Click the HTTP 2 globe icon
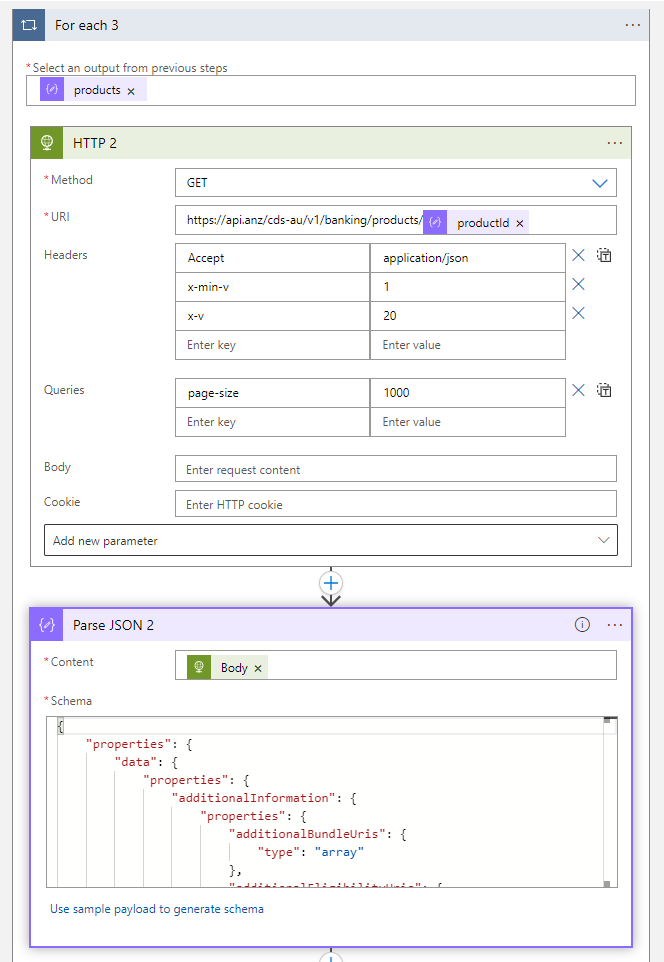 pos(47,143)
